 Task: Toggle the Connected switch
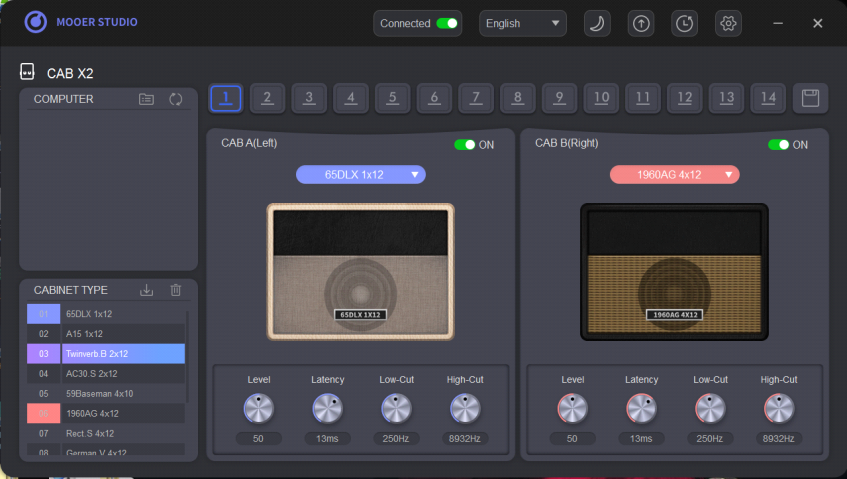[447, 23]
